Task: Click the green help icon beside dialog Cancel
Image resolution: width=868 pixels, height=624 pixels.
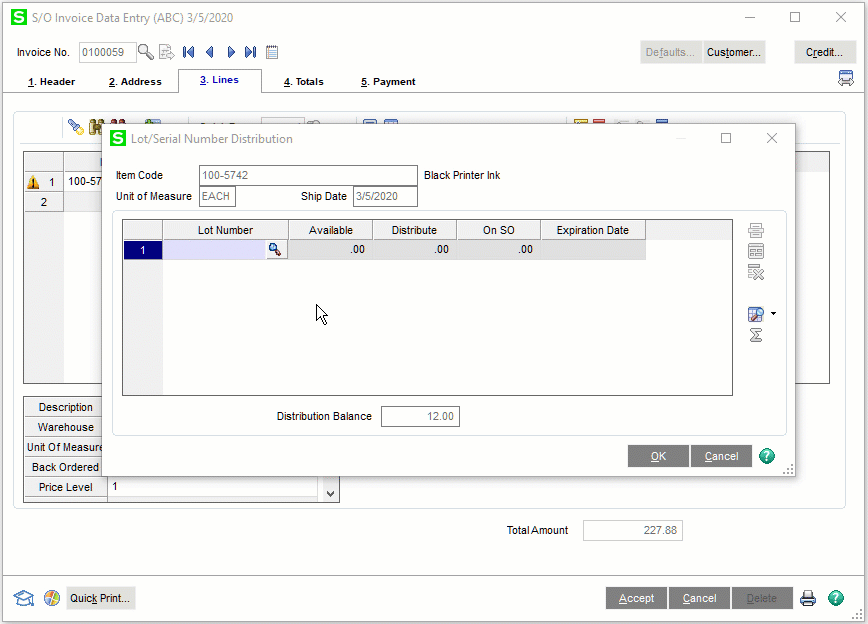Action: click(x=767, y=456)
